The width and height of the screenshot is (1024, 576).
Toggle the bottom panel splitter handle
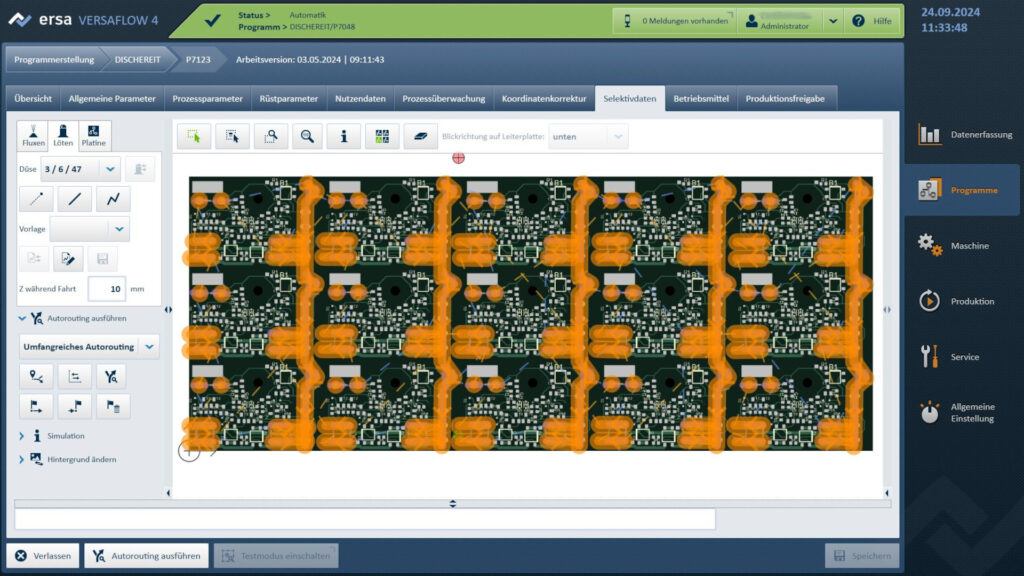point(453,504)
